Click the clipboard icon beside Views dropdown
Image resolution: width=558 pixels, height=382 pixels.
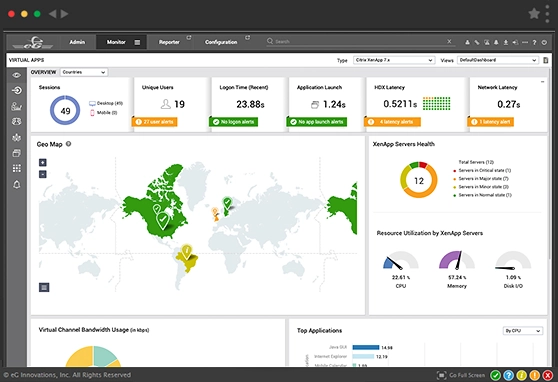[x=546, y=60]
